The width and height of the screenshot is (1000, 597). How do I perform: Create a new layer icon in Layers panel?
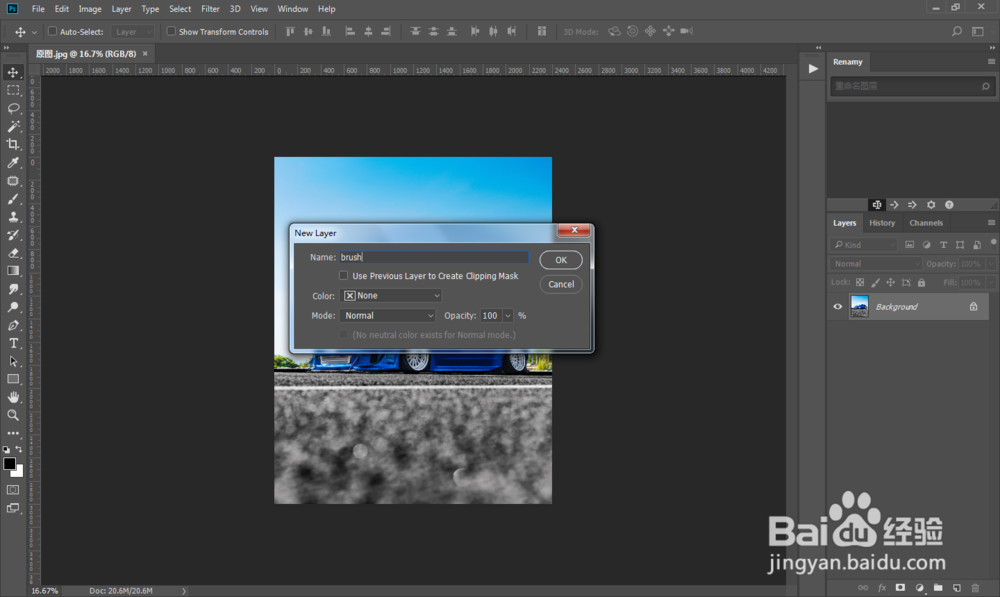coord(957,587)
